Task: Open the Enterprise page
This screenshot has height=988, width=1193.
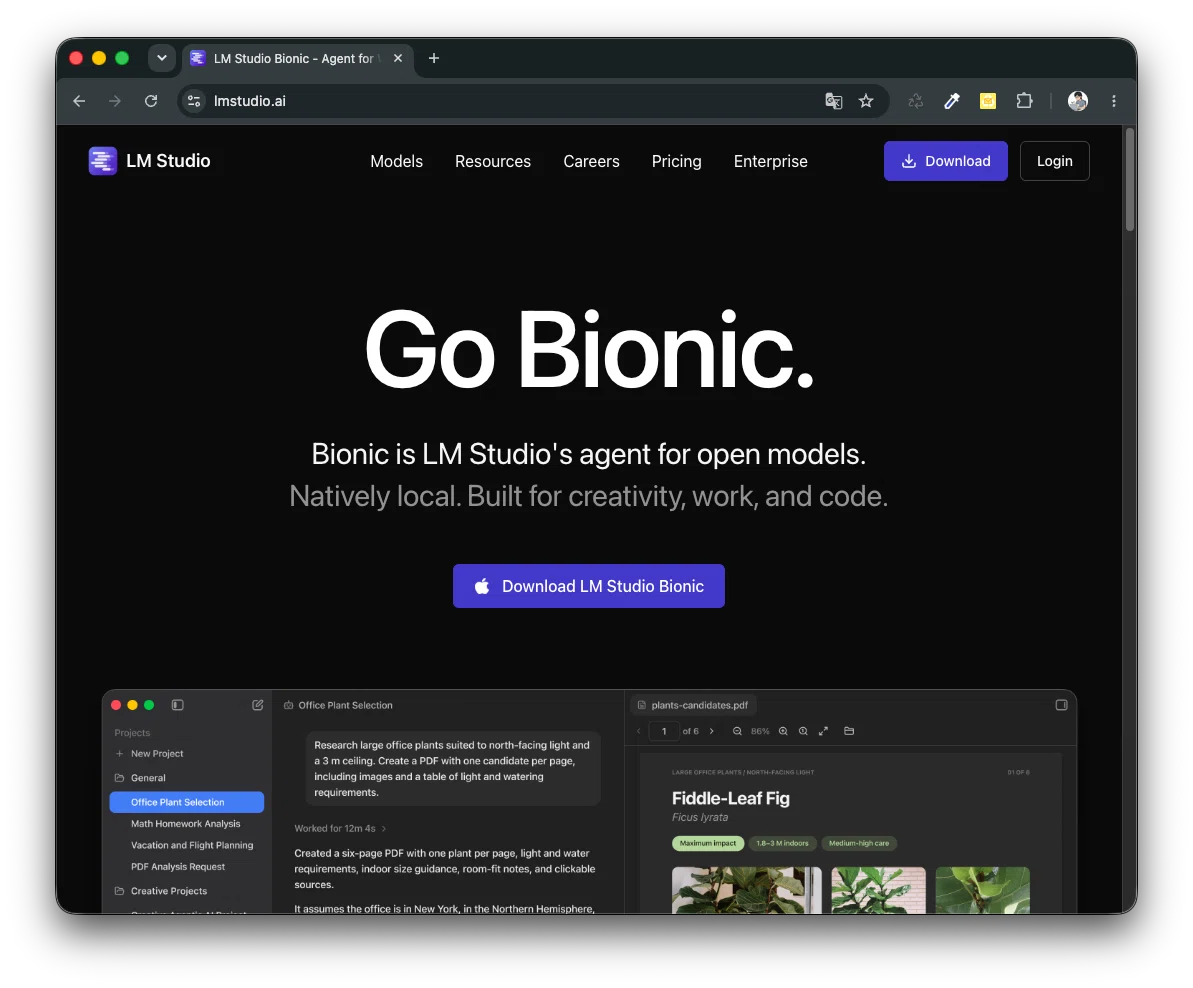Action: tap(771, 161)
